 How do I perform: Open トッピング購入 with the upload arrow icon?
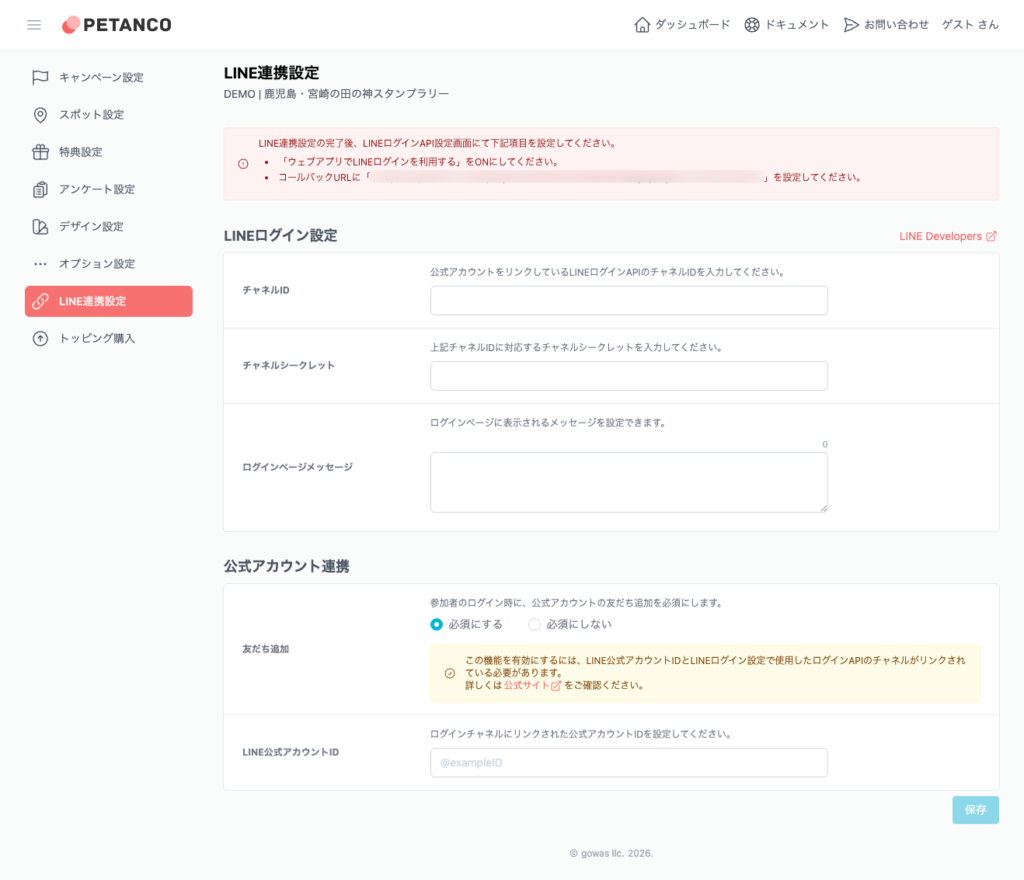pyautogui.click(x=39, y=338)
